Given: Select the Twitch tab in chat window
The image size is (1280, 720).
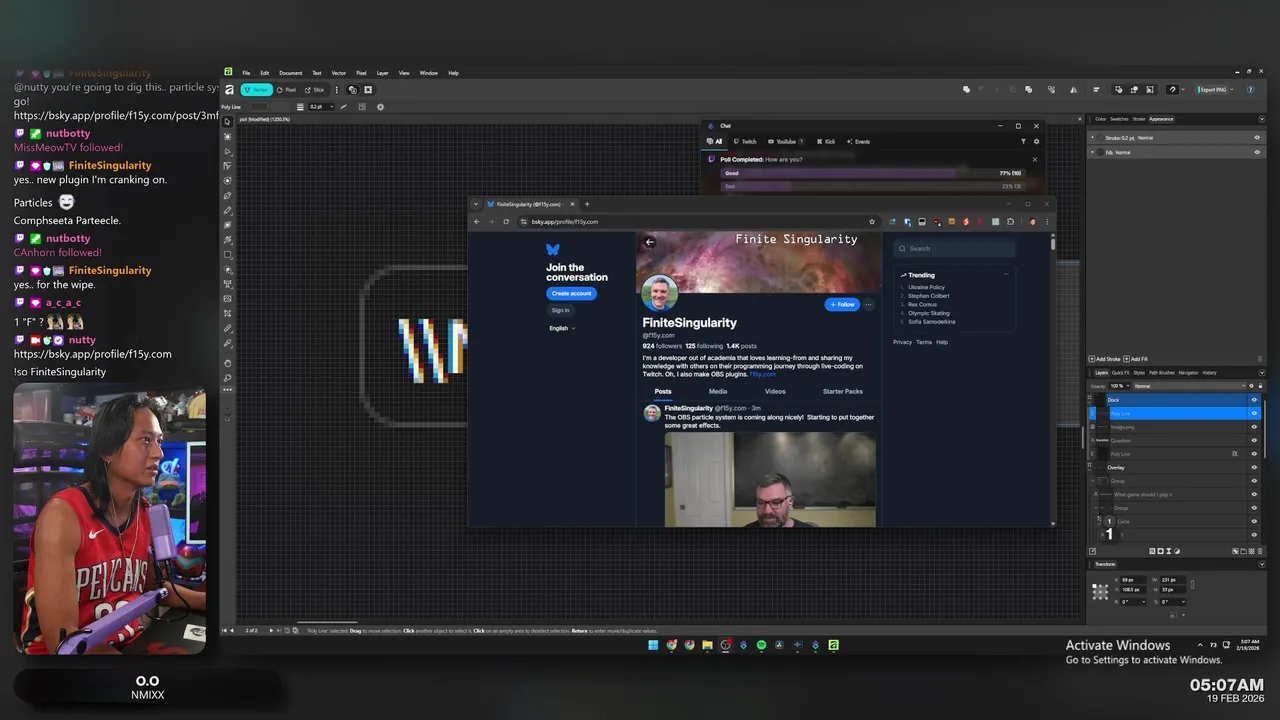Looking at the screenshot, I should pyautogui.click(x=744, y=141).
